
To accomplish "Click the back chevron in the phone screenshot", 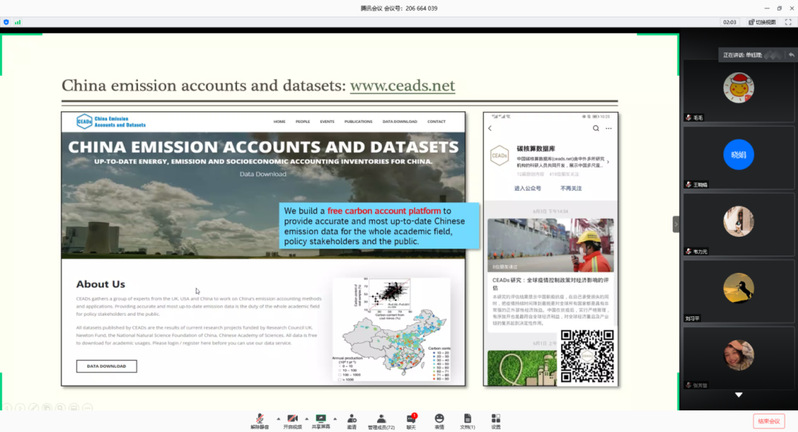I will 490,129.
